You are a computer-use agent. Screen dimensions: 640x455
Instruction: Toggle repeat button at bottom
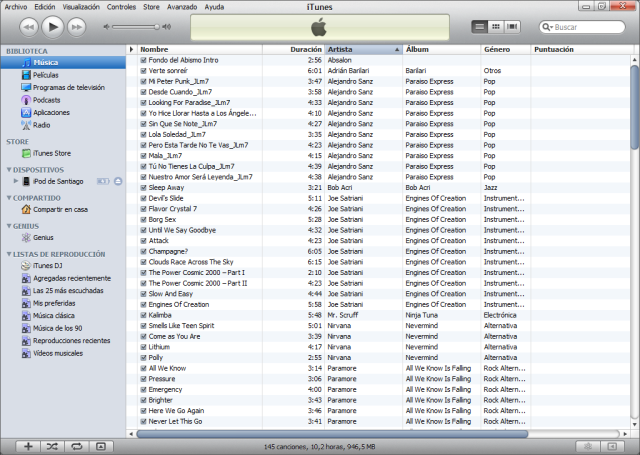click(76, 446)
